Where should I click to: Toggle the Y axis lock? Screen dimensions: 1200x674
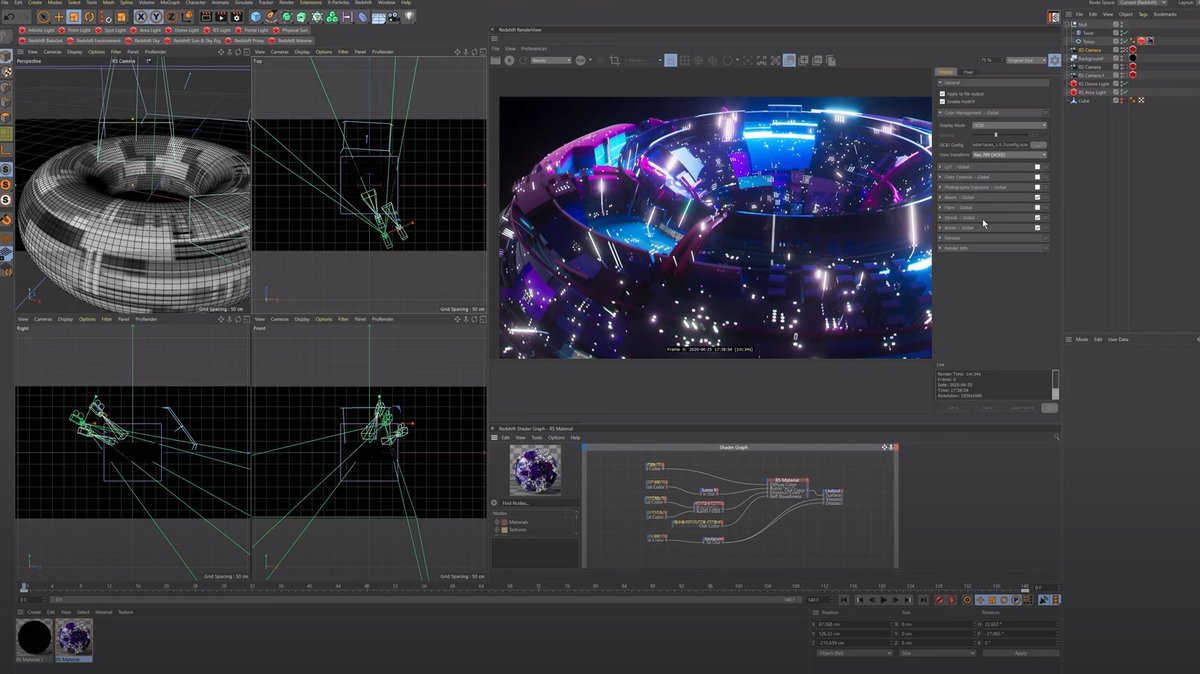point(156,16)
